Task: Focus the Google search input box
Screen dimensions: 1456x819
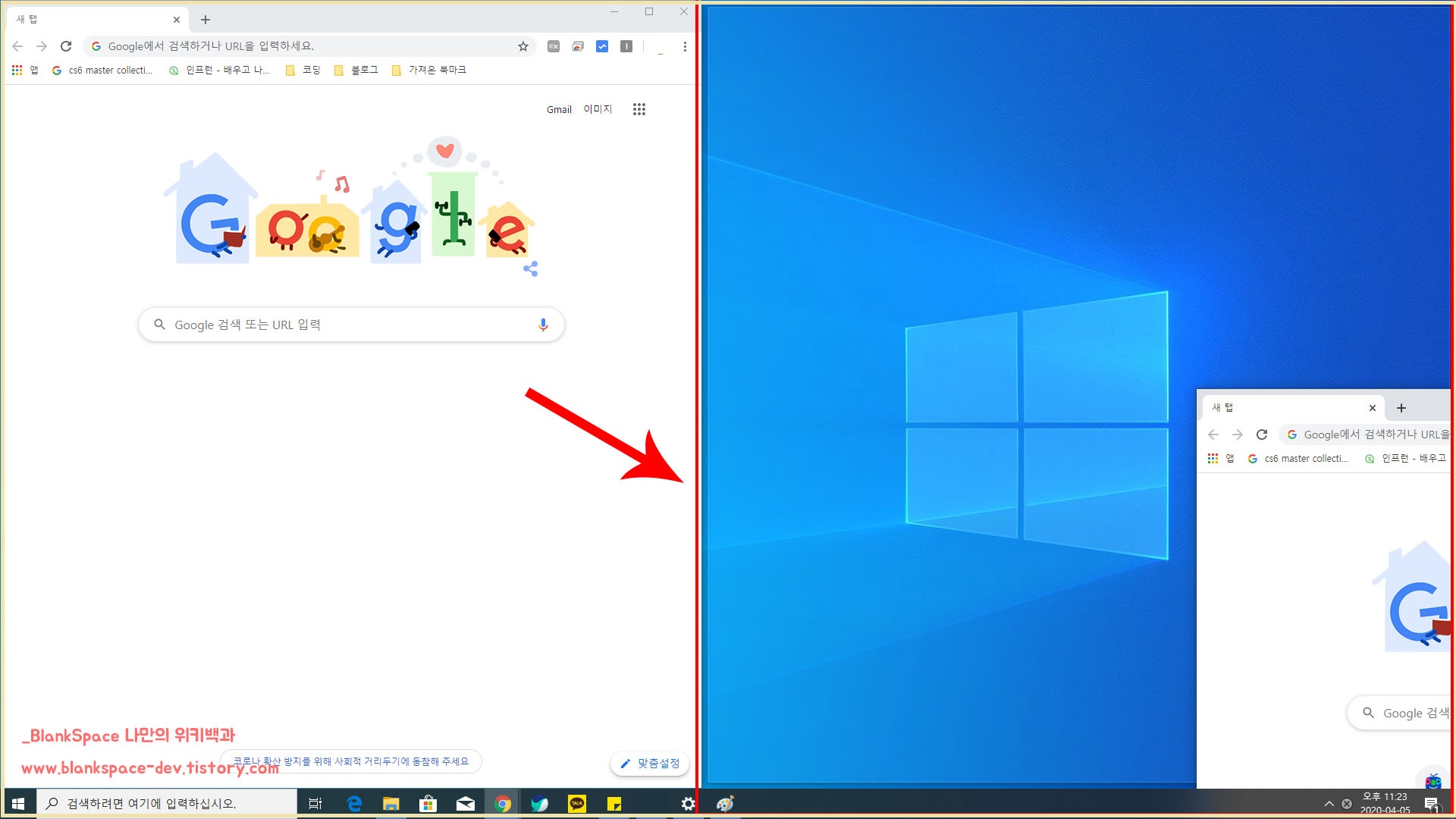Action: pyautogui.click(x=349, y=325)
